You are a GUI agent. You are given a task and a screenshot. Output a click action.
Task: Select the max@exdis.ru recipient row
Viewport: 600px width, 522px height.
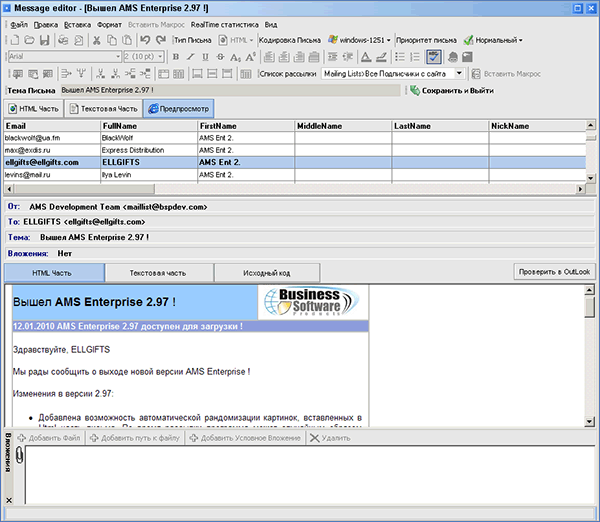click(x=295, y=150)
